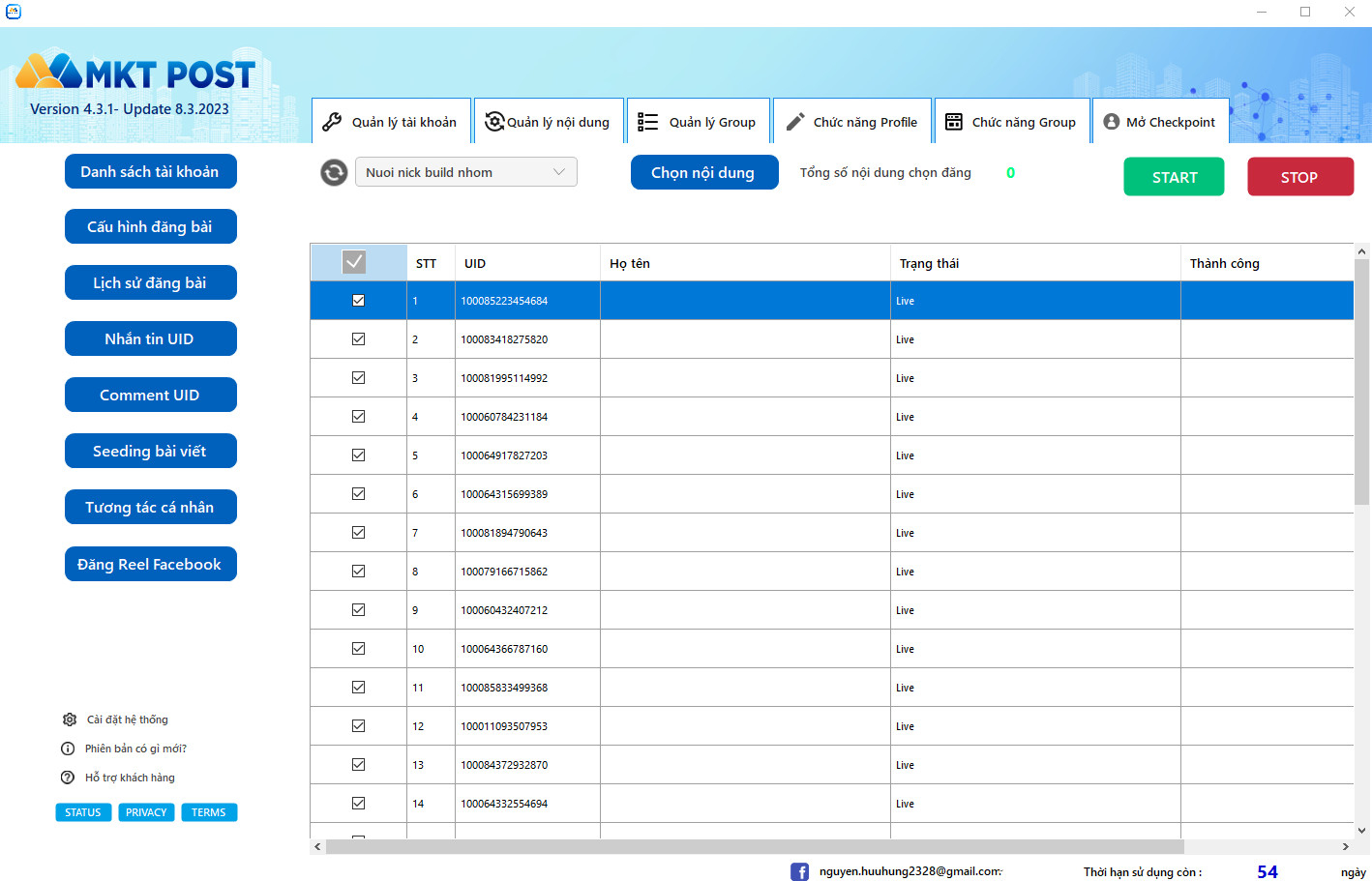Click the horizontal scrollbar thumb below the table
The height and width of the screenshot is (881, 1372).
pos(757,846)
